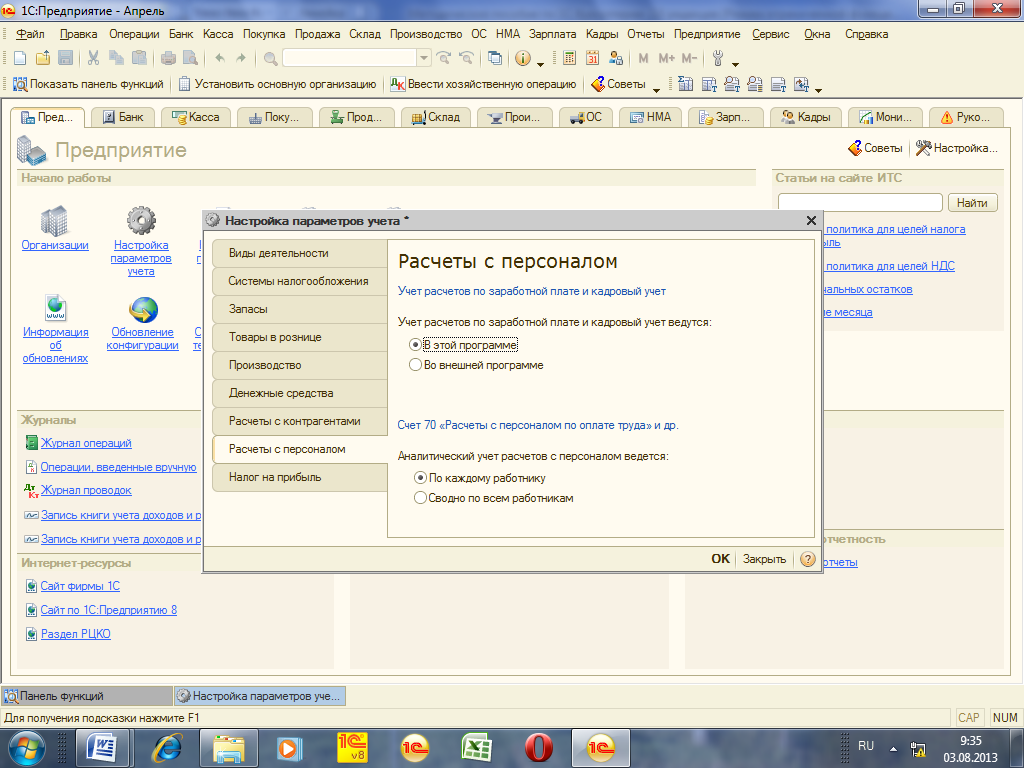This screenshot has height=768, width=1024.
Task: Click the Save diskette toolbar icon
Action: point(65,59)
